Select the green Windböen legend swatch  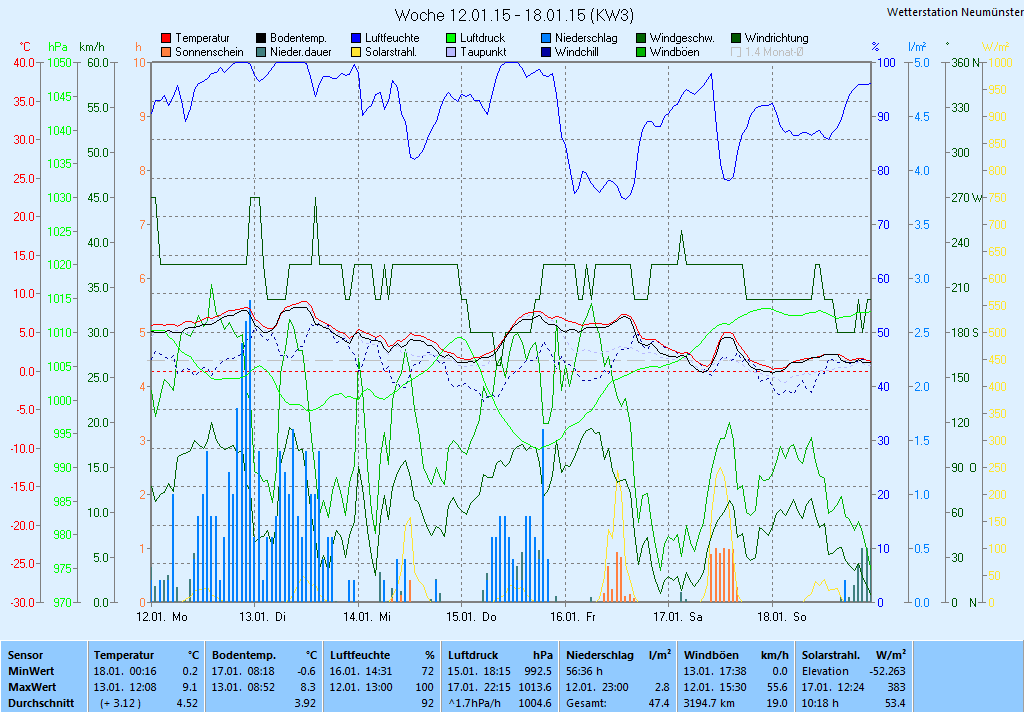click(641, 52)
